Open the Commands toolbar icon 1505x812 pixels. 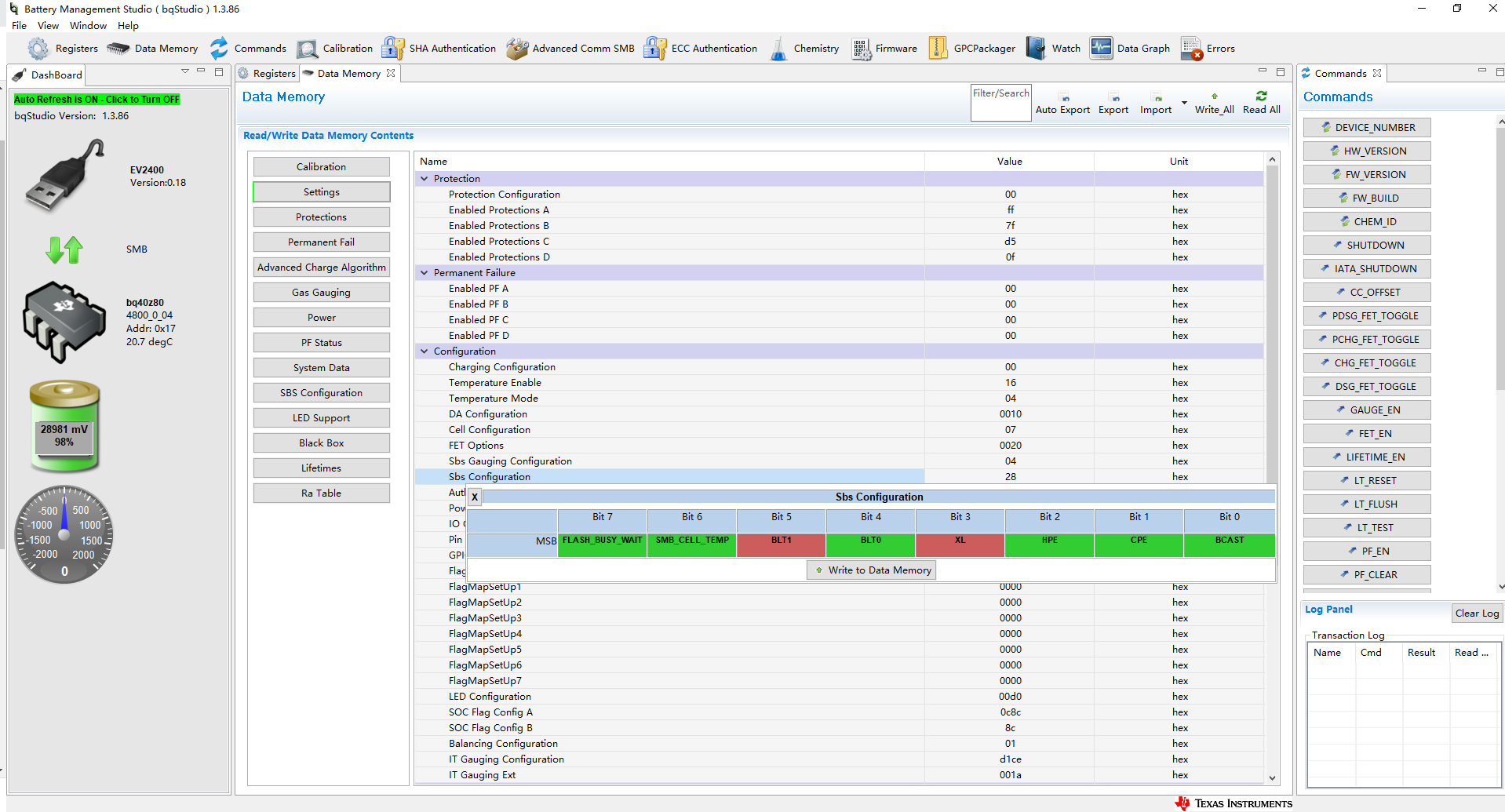pos(219,49)
